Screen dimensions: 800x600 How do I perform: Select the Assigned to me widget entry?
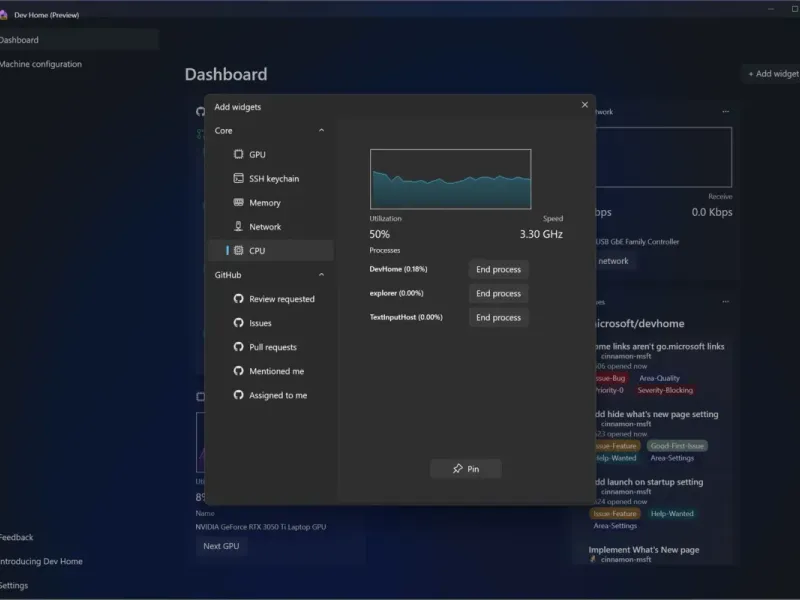271,394
